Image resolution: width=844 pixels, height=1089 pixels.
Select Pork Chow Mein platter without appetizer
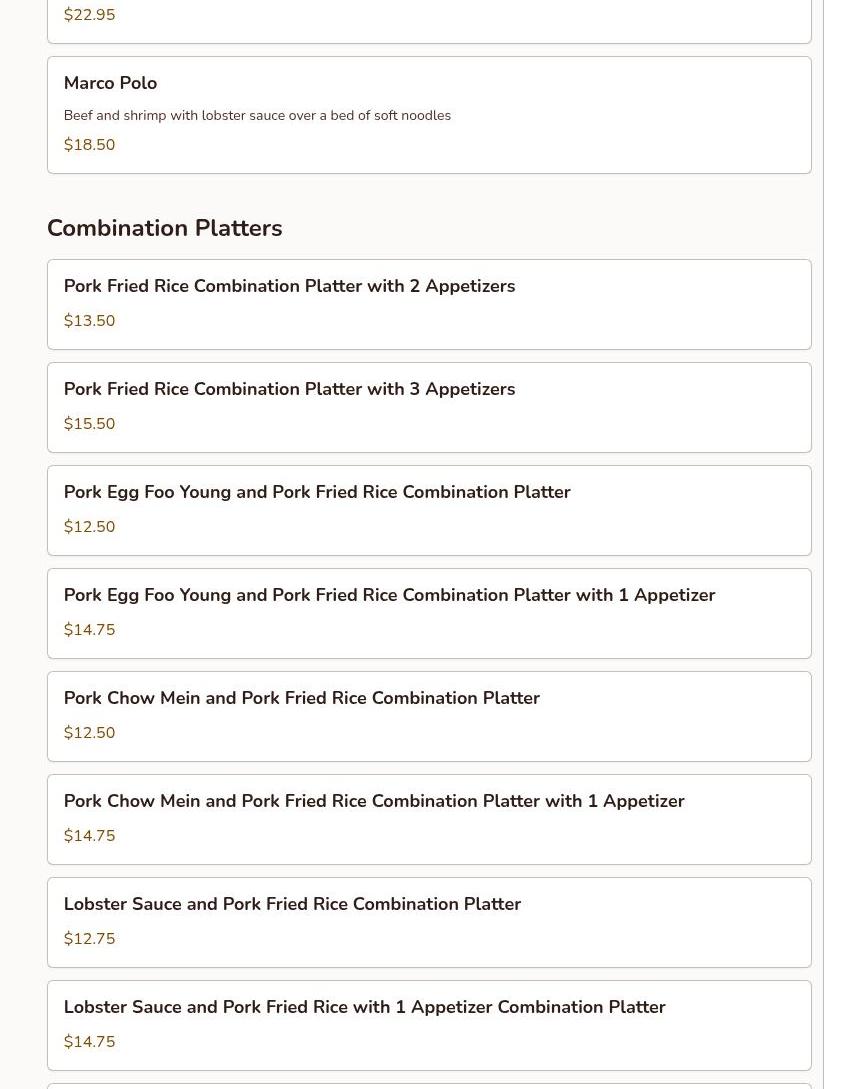[301, 698]
